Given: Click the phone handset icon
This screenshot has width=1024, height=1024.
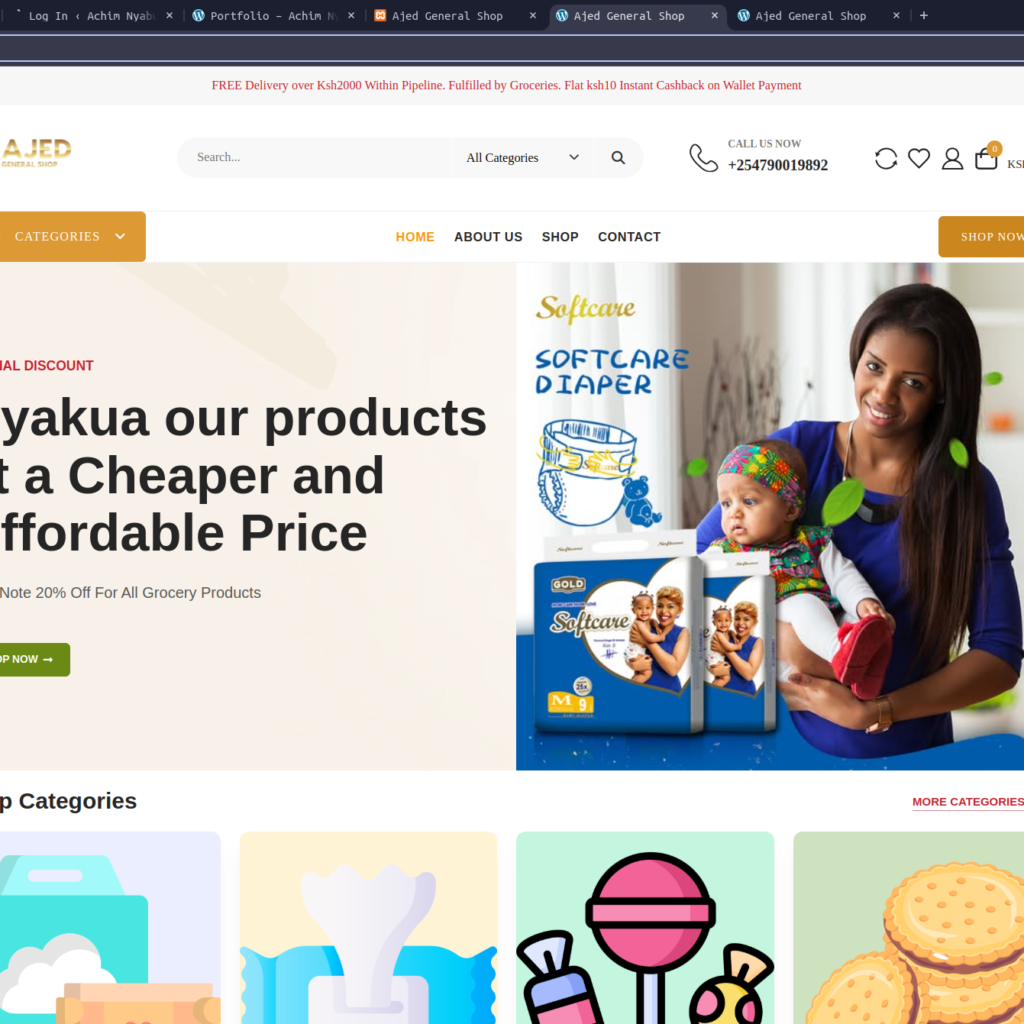Looking at the screenshot, I should pos(703,158).
